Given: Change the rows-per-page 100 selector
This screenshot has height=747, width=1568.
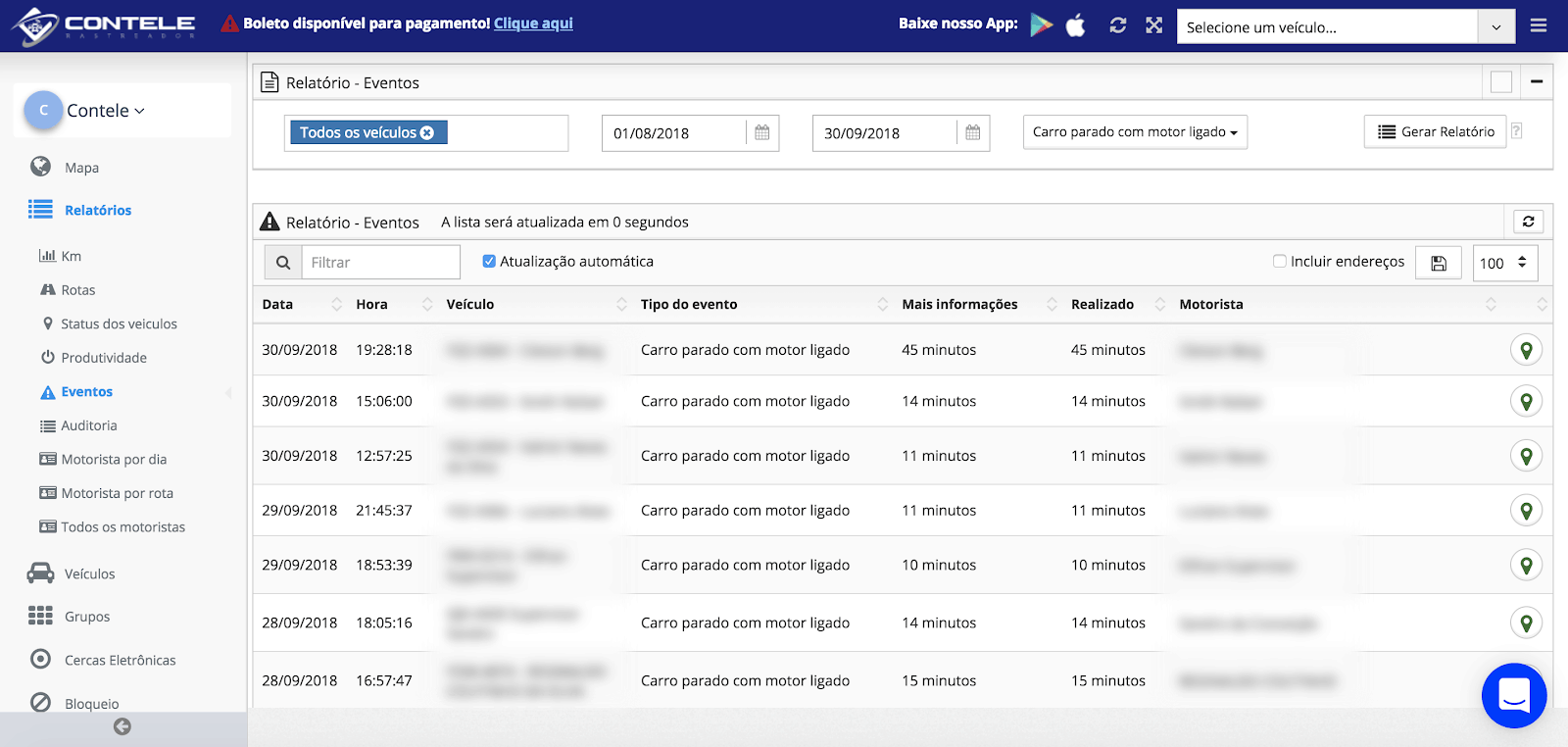Looking at the screenshot, I should coord(1505,263).
